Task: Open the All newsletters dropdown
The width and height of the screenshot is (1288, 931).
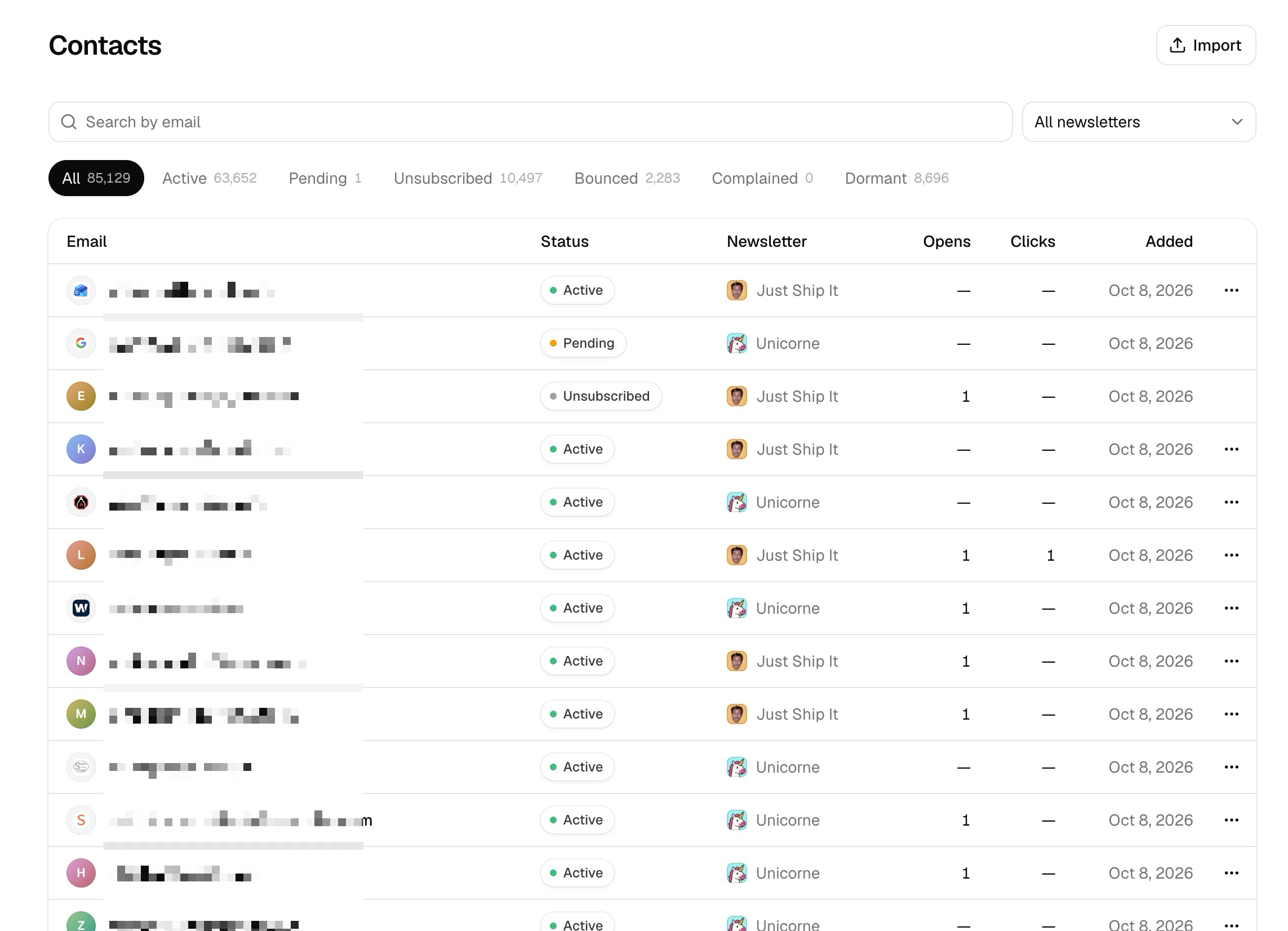Action: [x=1139, y=122]
